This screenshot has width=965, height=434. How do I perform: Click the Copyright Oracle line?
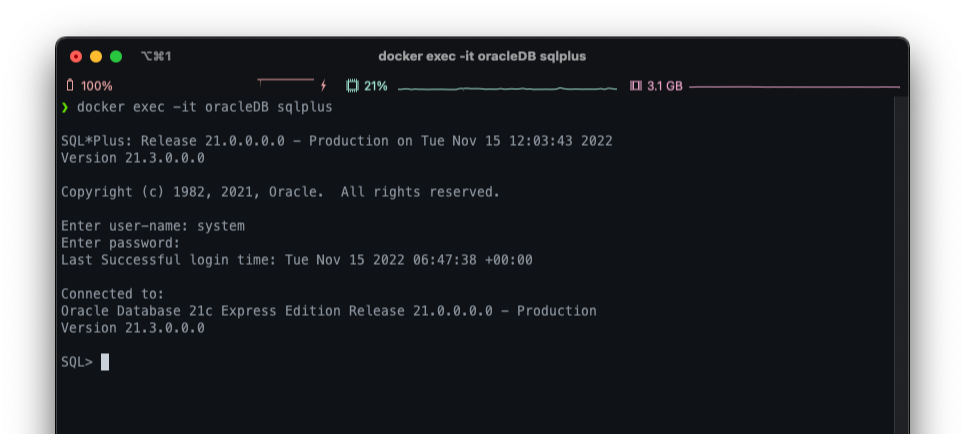coord(280,192)
